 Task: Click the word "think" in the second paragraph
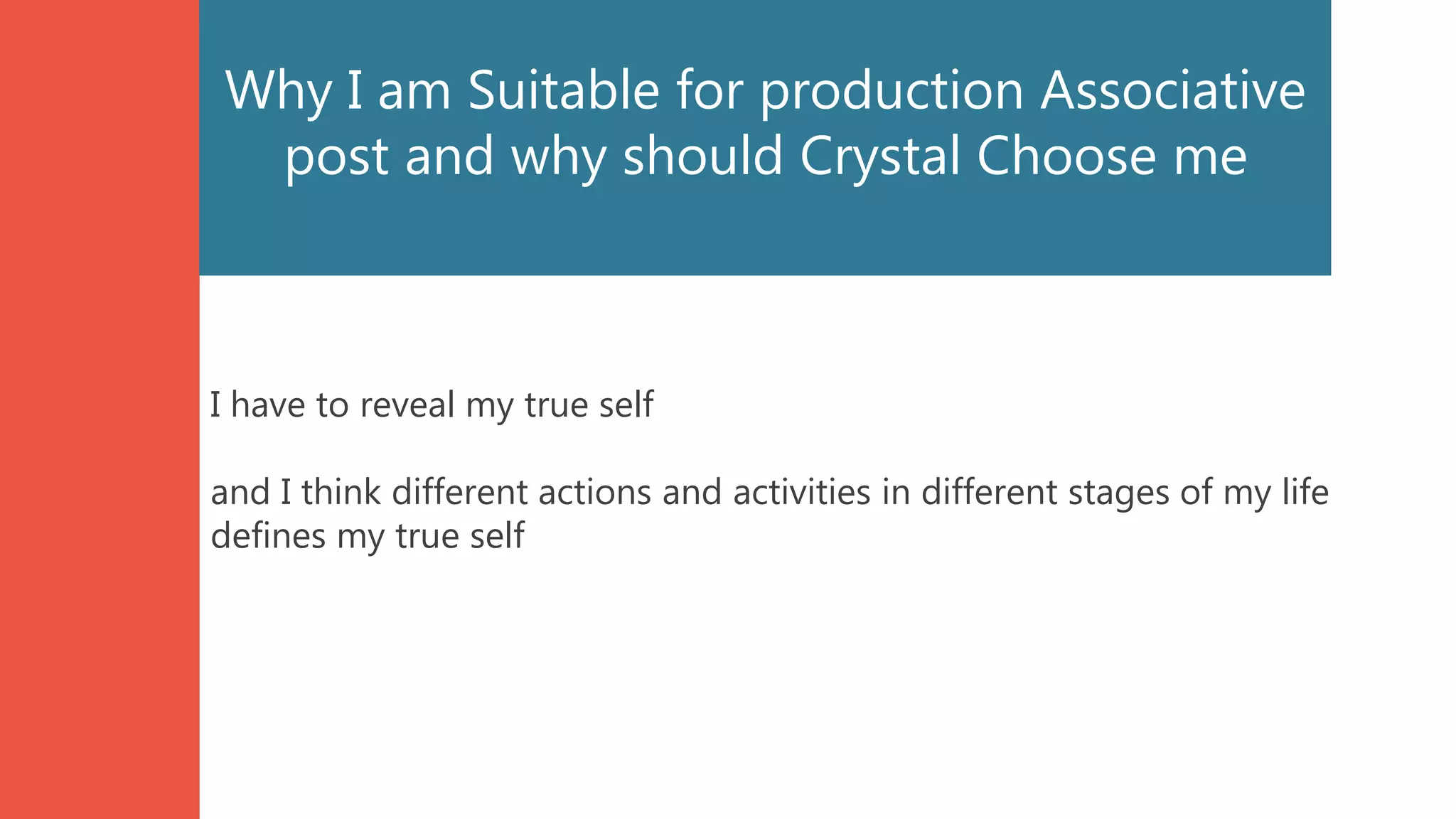pyautogui.click(x=341, y=493)
